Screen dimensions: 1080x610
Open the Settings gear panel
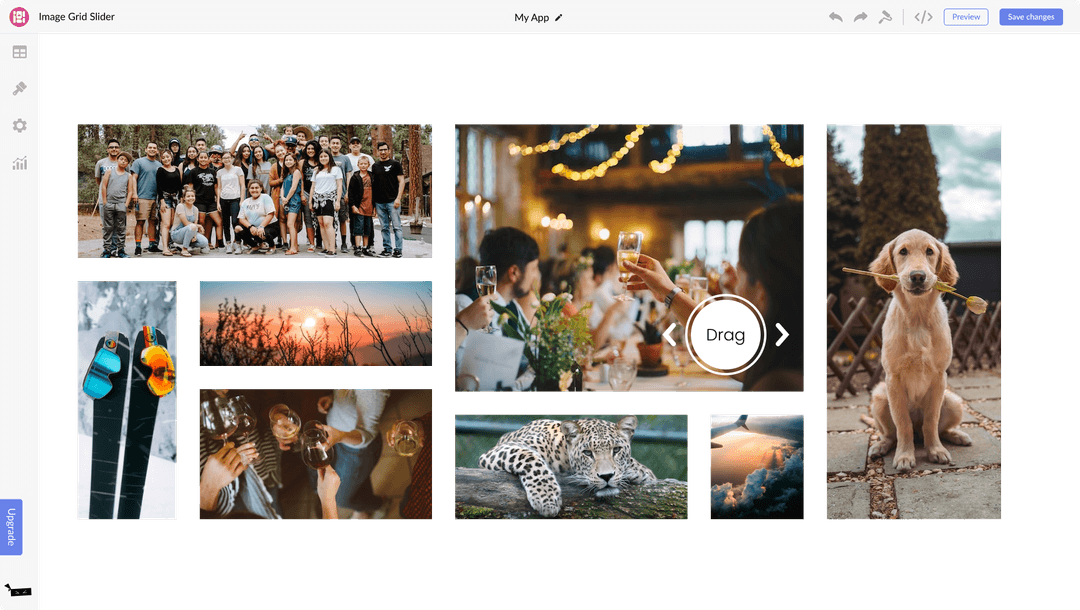click(x=19, y=125)
